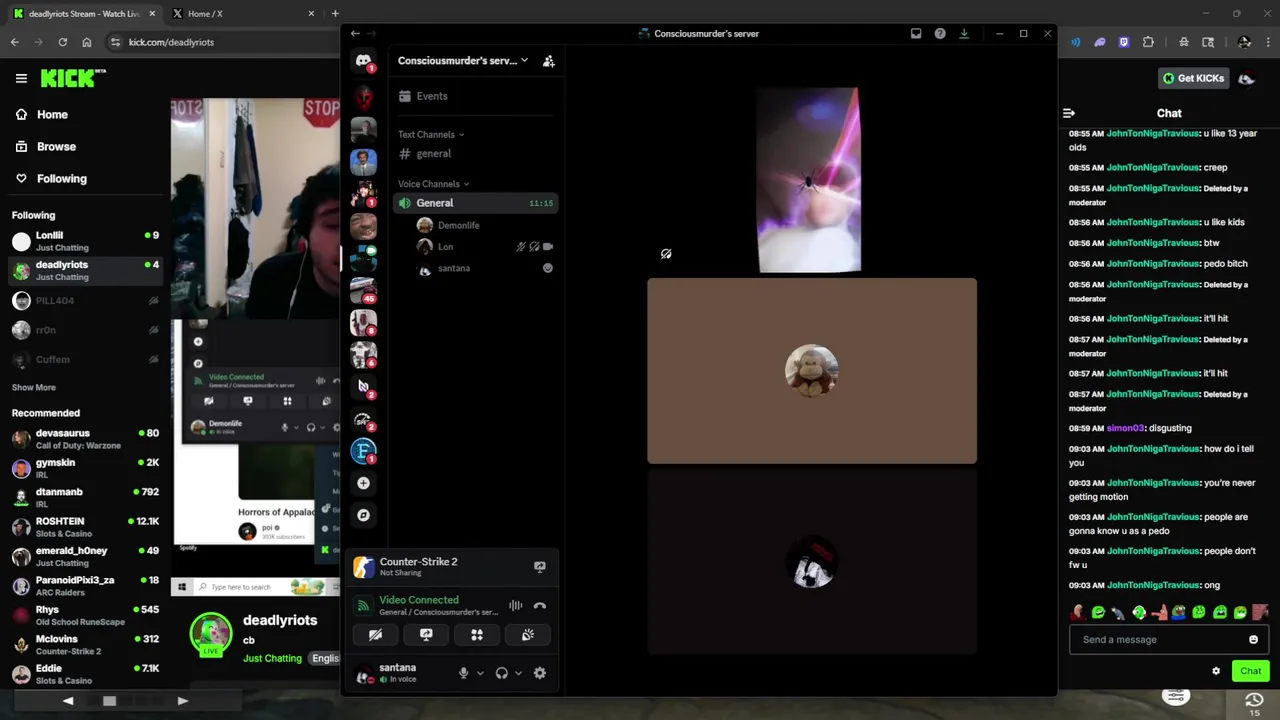The width and height of the screenshot is (1280, 720).
Task: Click Chrome extensions puzzle icon
Action: [1148, 42]
